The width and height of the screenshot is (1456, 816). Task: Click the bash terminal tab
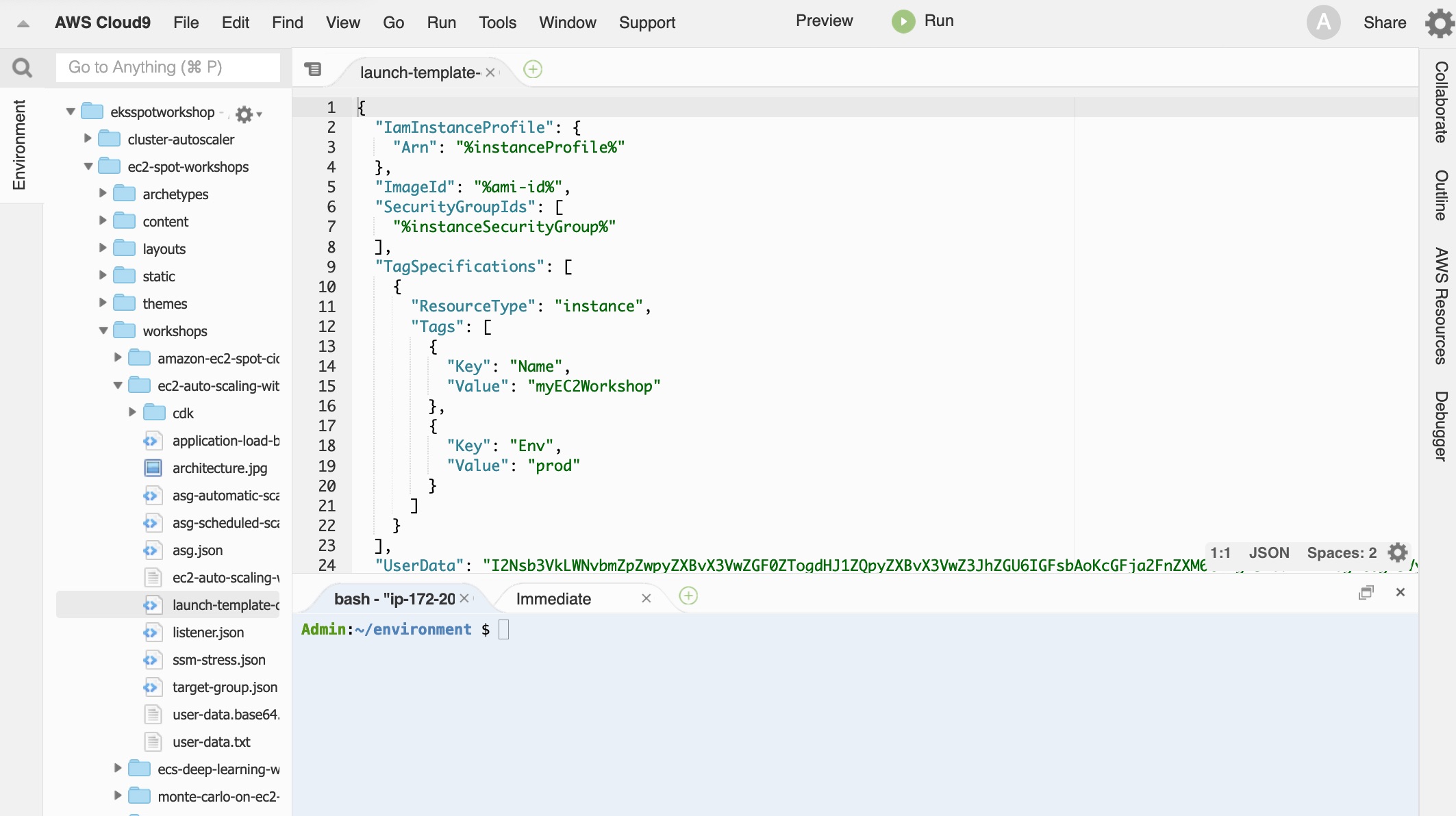[390, 598]
